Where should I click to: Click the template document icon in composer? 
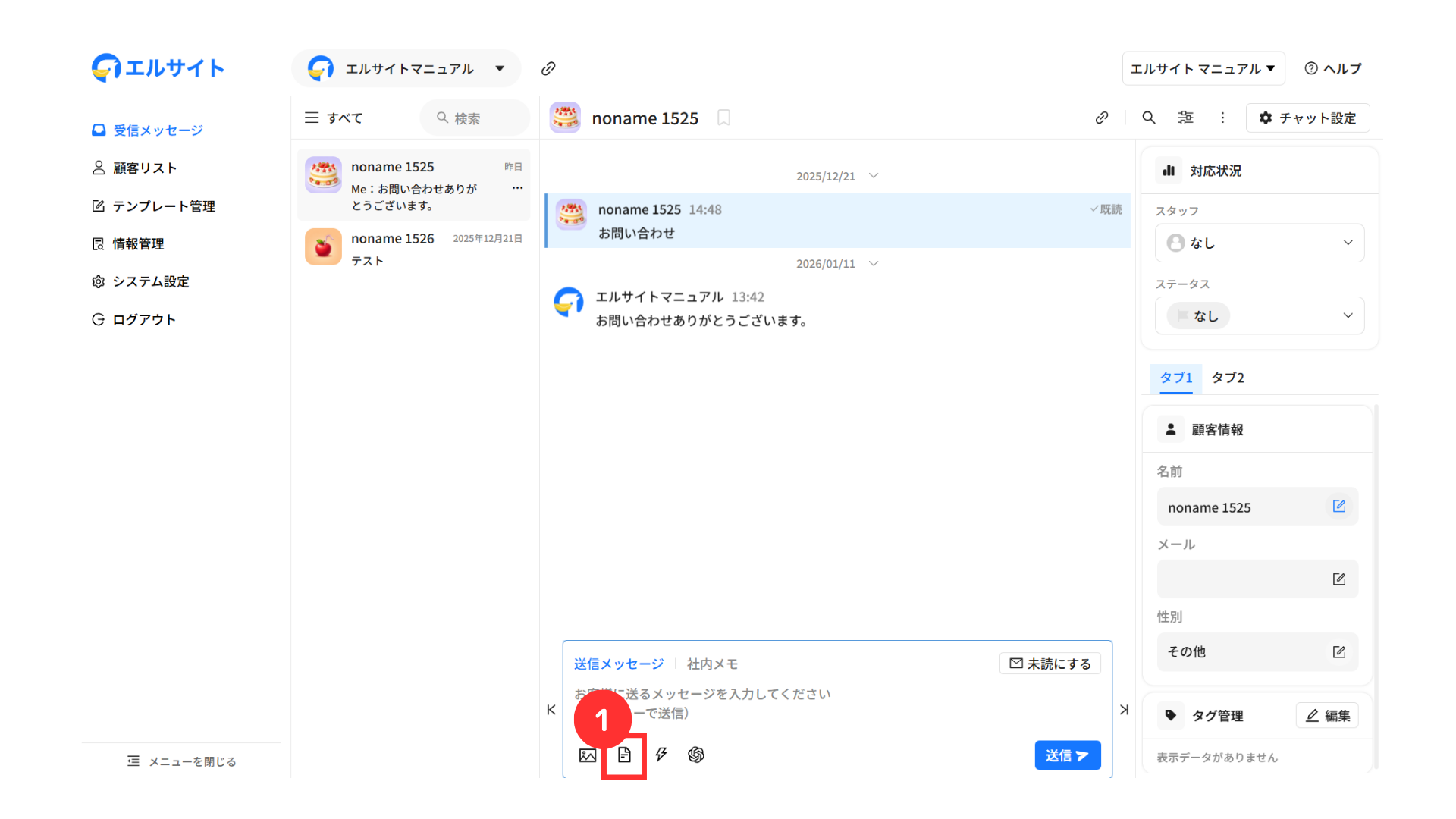(x=624, y=755)
